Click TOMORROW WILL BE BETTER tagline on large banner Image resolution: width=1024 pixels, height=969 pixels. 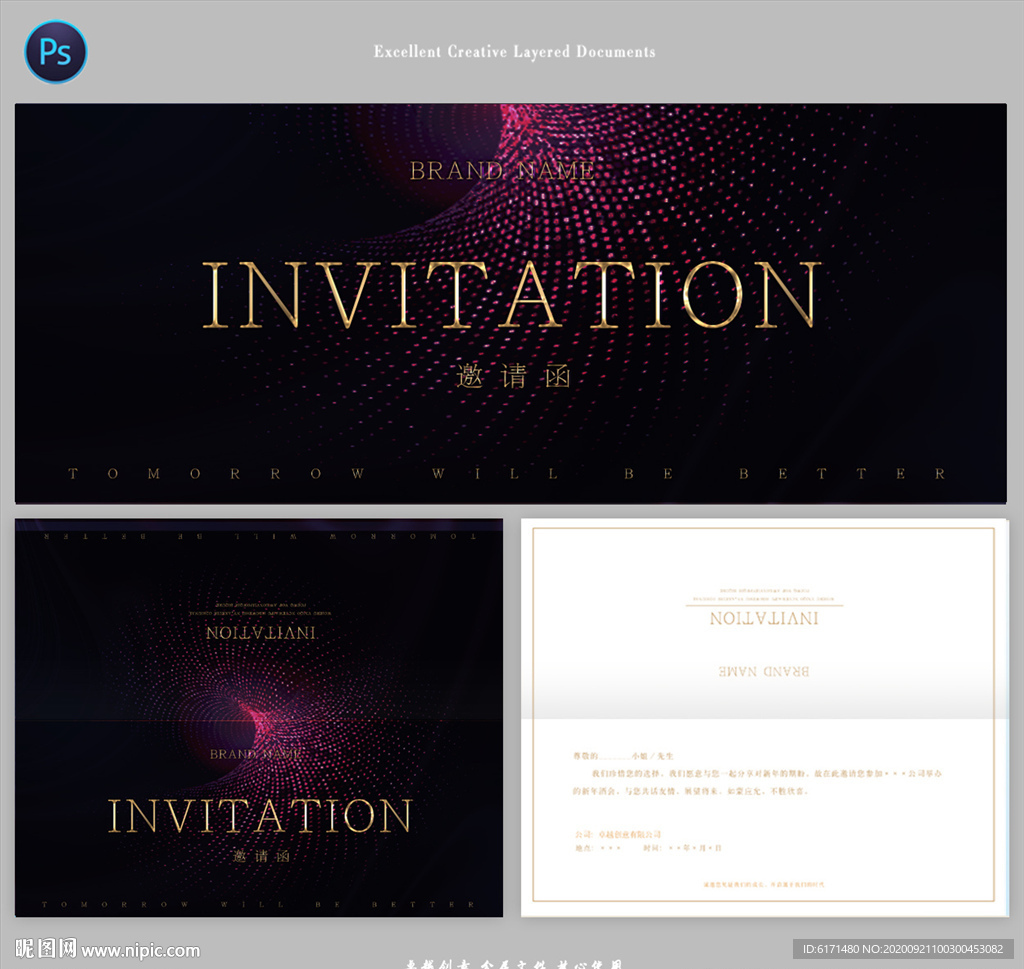click(x=506, y=474)
